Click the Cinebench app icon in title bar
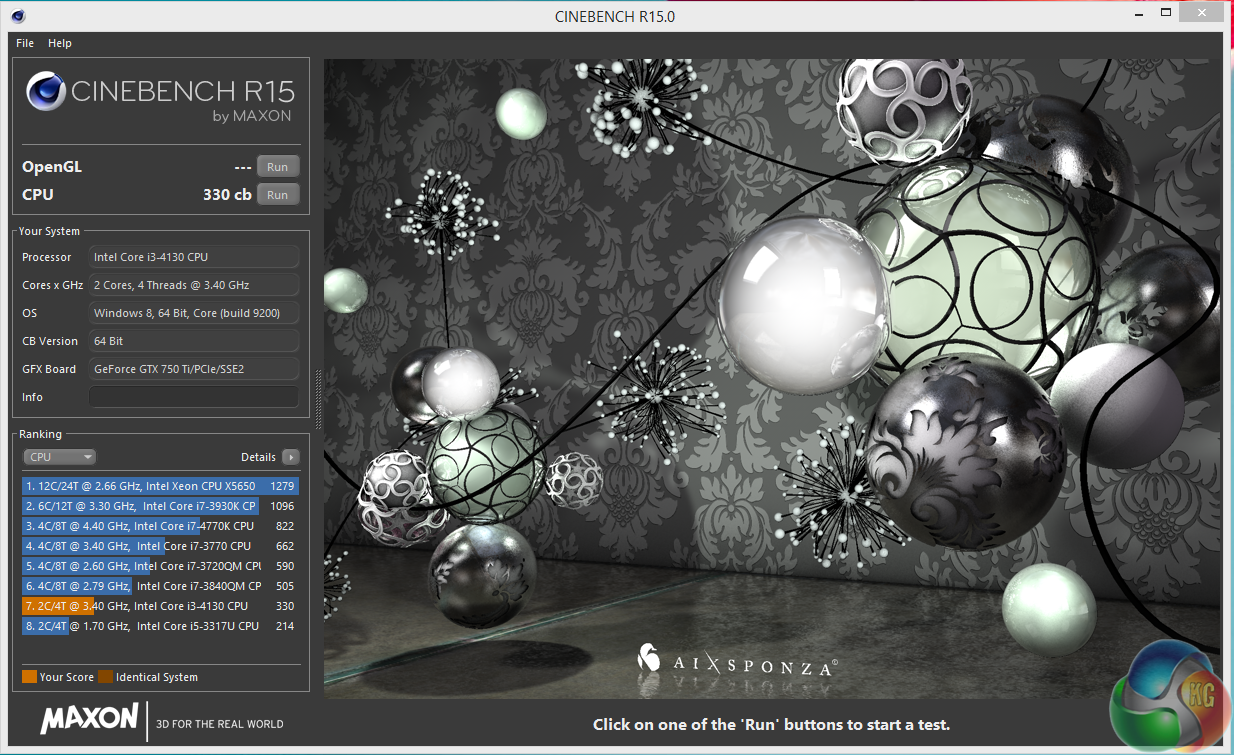1234x755 pixels. (19, 16)
